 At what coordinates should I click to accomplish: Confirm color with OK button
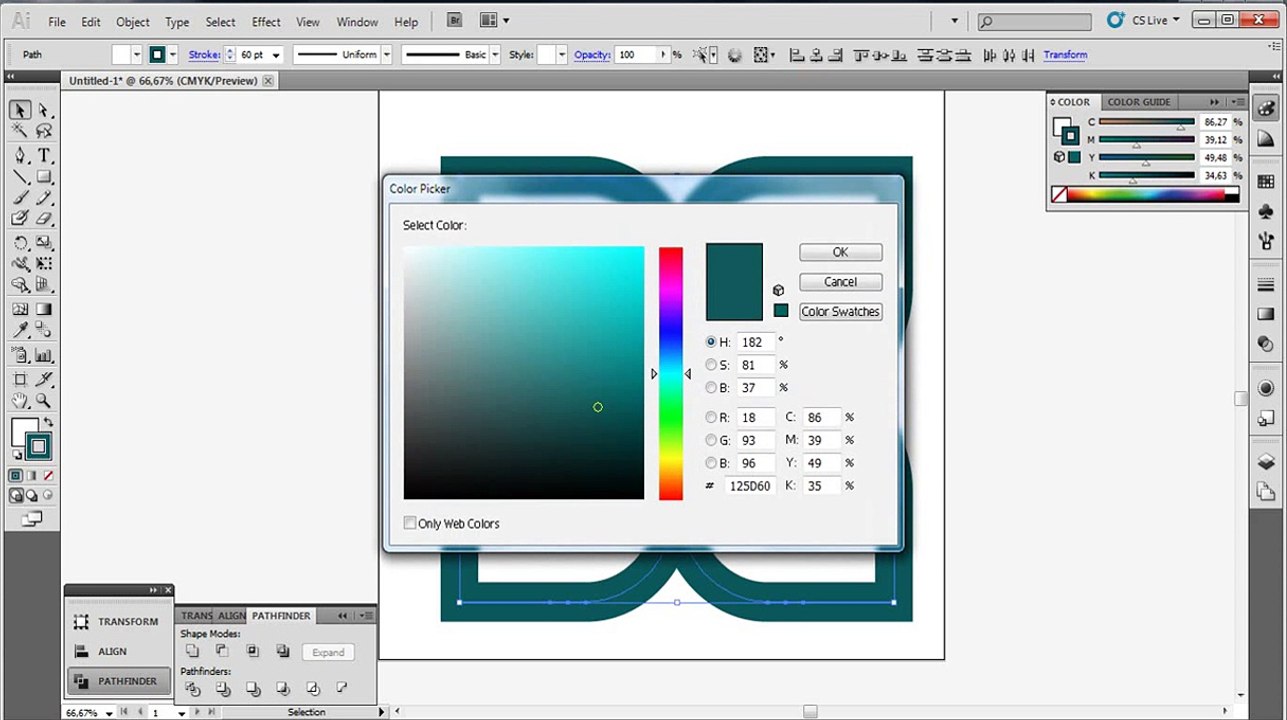(840, 252)
